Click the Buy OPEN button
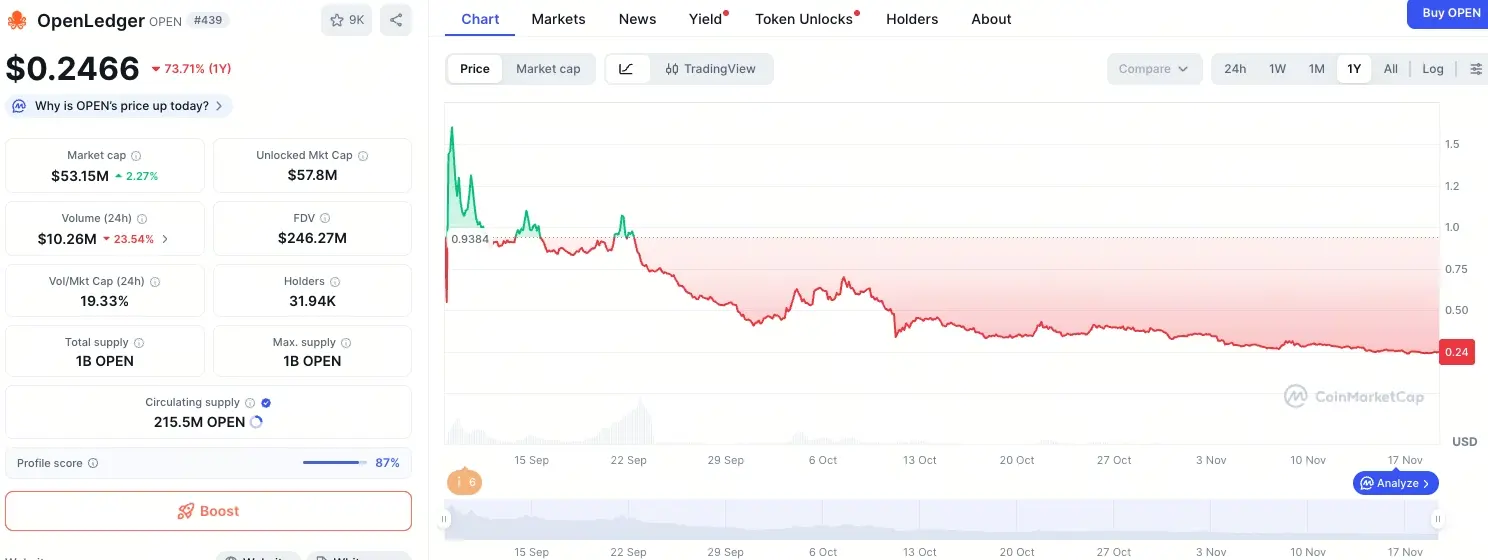Screen dimensions: 1488x560 coord(1447,14)
